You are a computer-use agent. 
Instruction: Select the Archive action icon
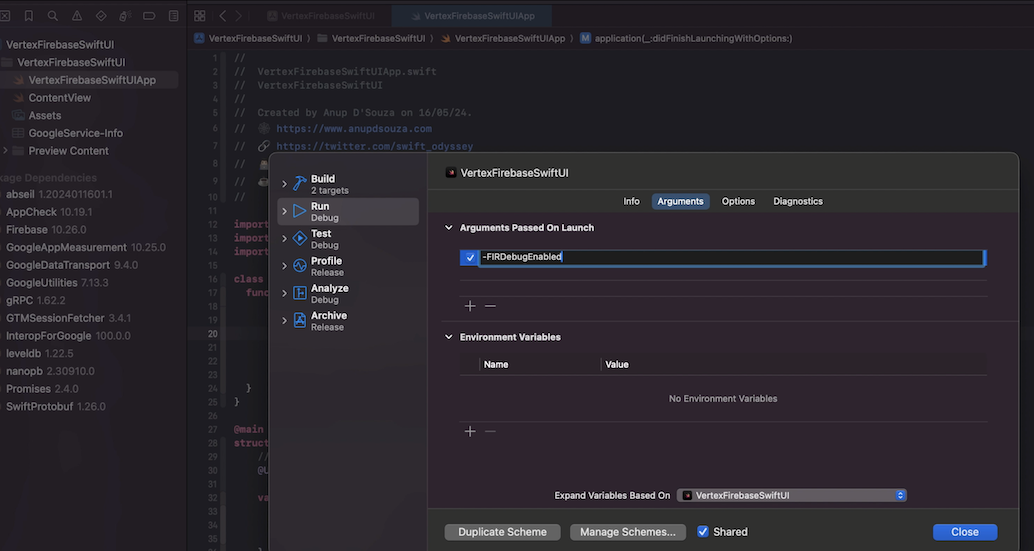(299, 320)
